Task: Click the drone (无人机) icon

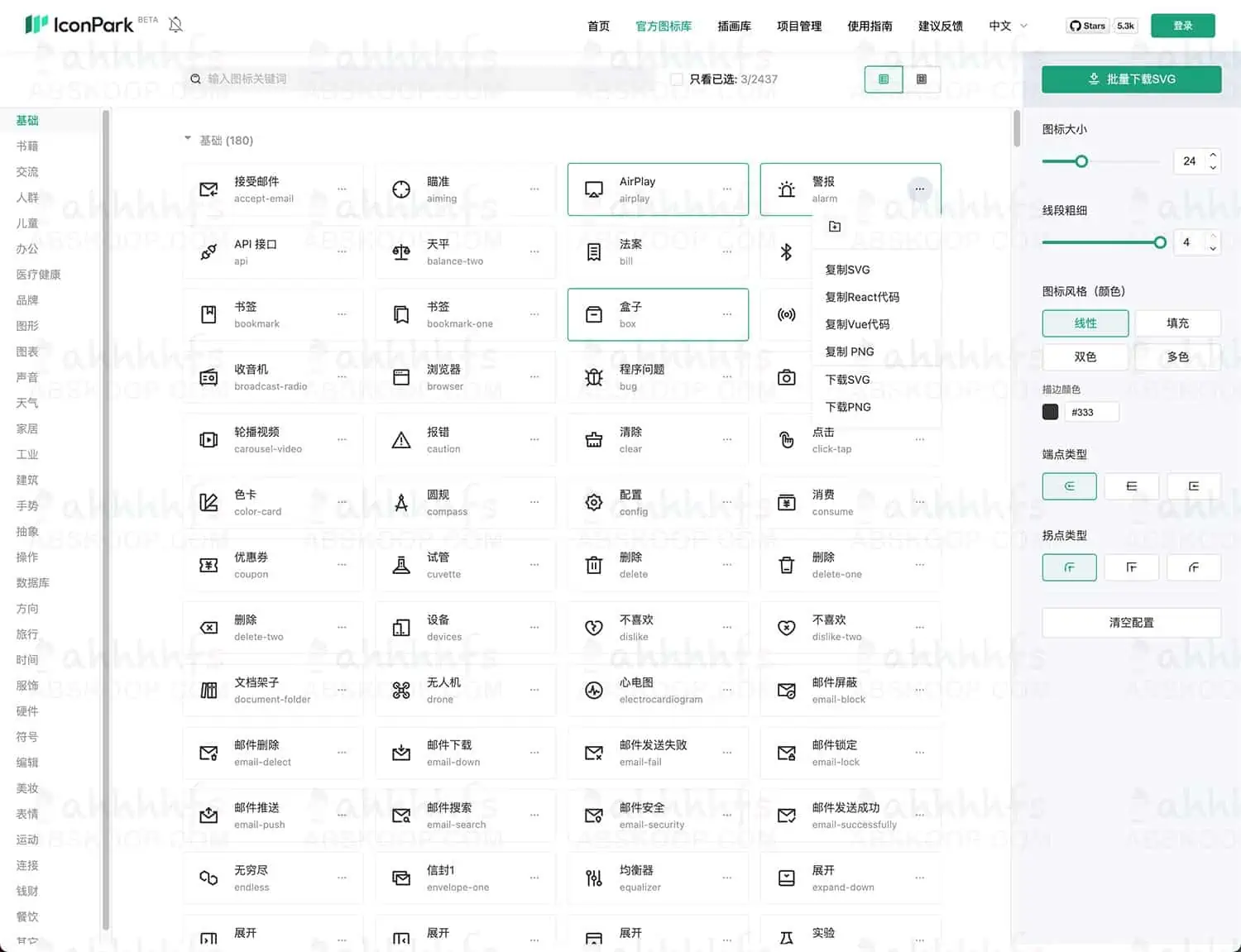Action: click(x=403, y=691)
